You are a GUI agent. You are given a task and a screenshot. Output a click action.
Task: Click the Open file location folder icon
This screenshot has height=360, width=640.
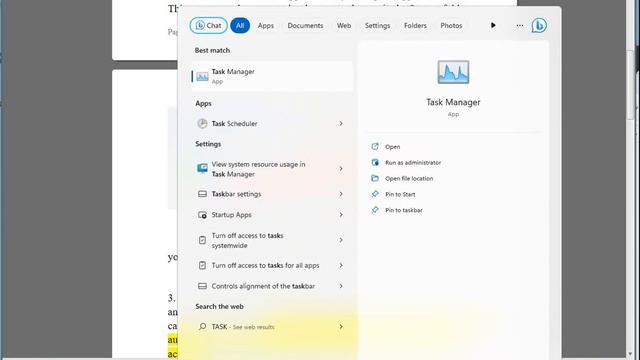click(375, 178)
